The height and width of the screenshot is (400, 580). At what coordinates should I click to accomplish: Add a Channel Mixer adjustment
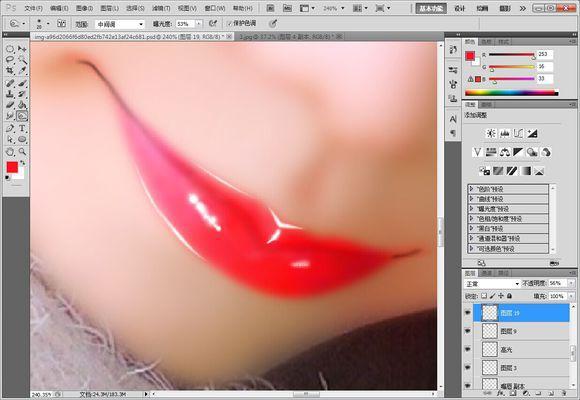pyautogui.click(x=546, y=152)
